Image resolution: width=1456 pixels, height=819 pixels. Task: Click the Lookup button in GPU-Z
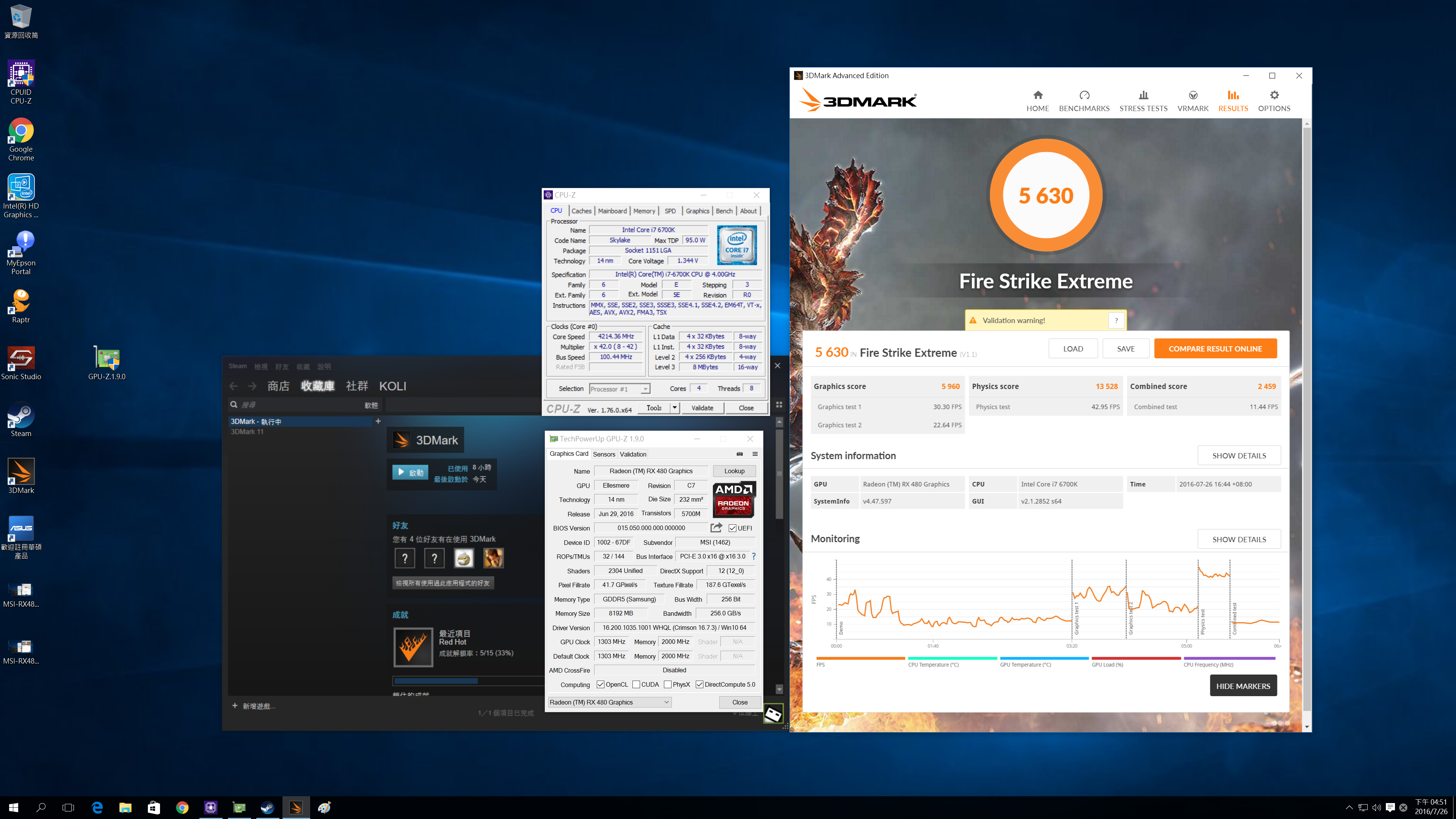[x=734, y=471]
